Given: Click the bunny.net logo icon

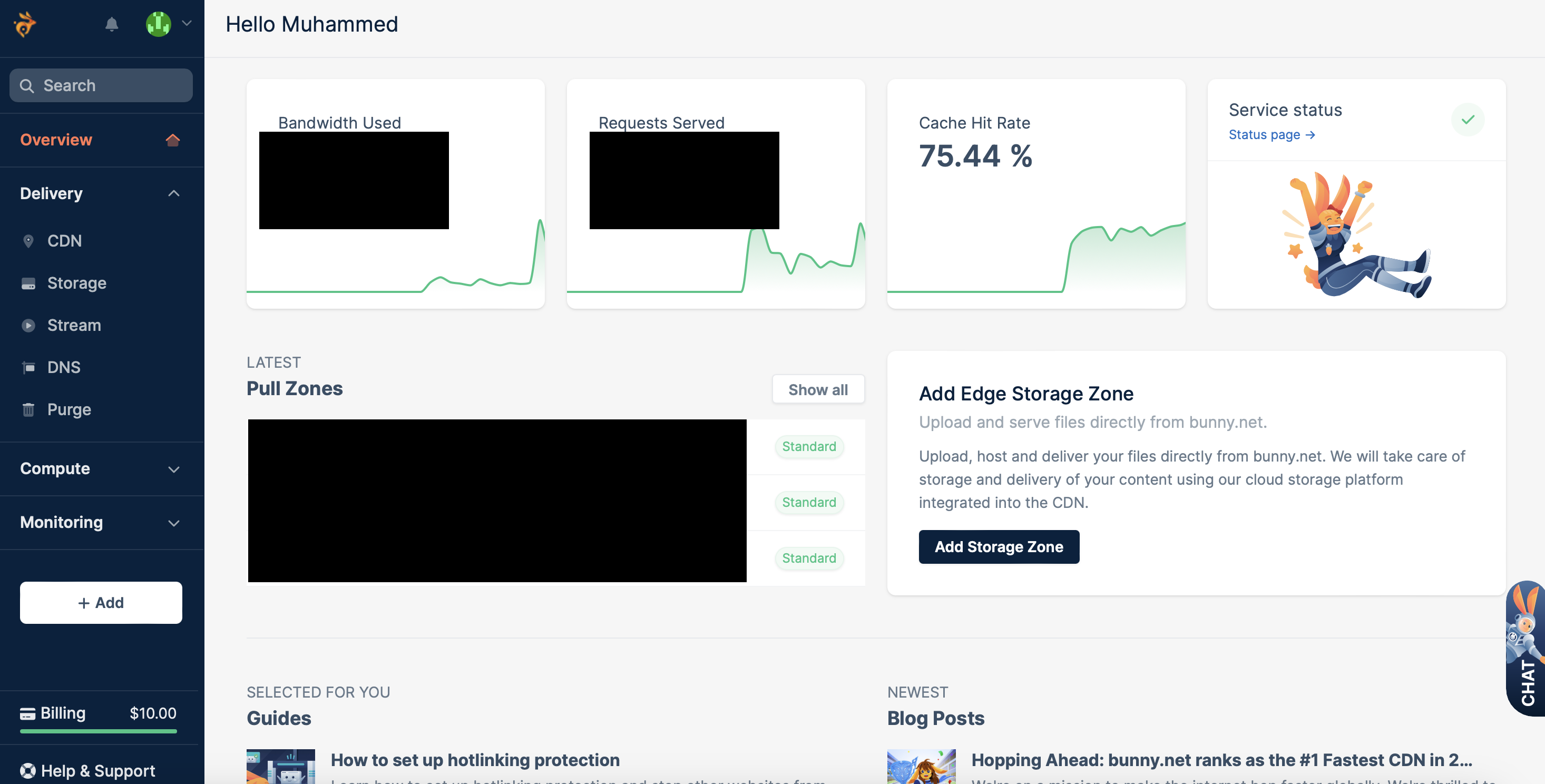Looking at the screenshot, I should tap(25, 24).
